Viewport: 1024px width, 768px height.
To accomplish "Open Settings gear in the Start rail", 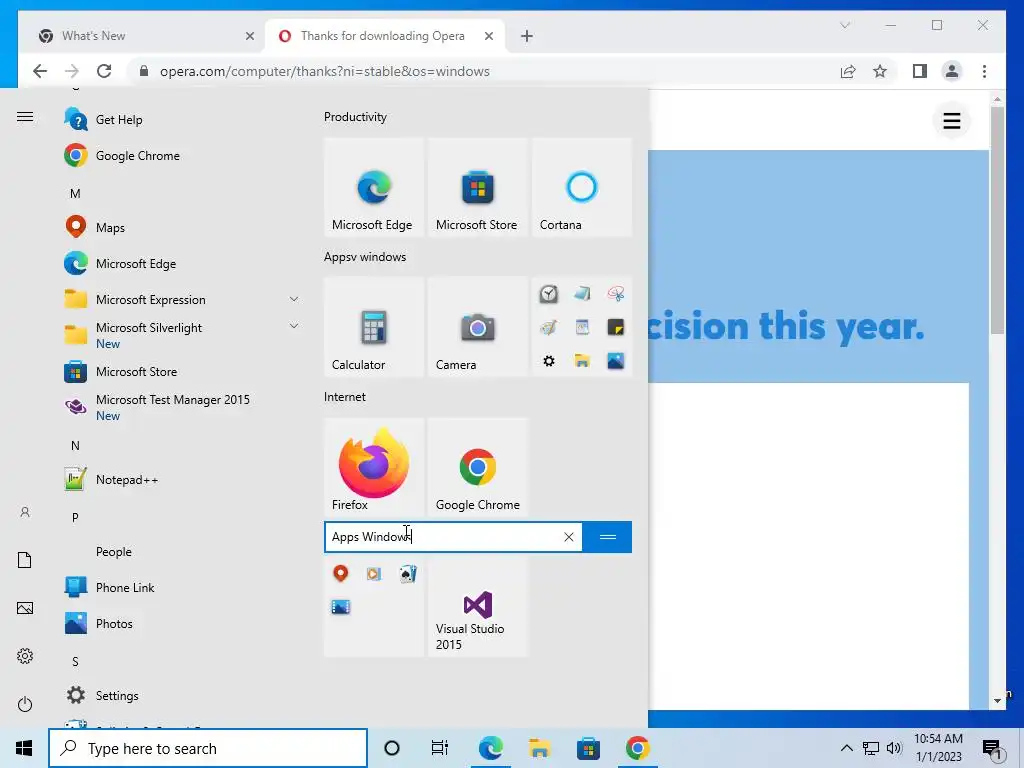I will pyautogui.click(x=25, y=656).
